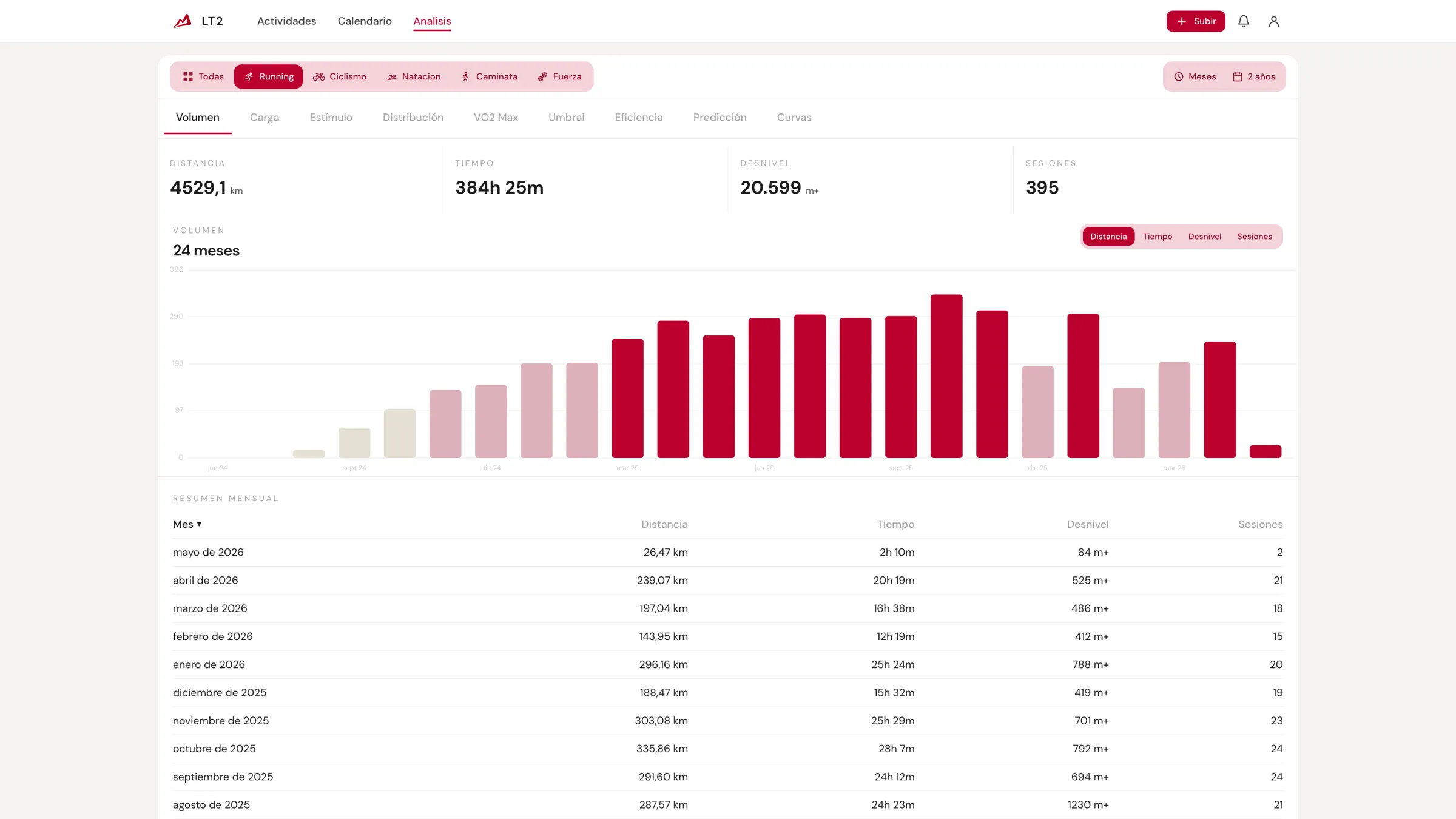Open the Meses grouping selector
This screenshot has height=819, width=1456.
(1195, 76)
